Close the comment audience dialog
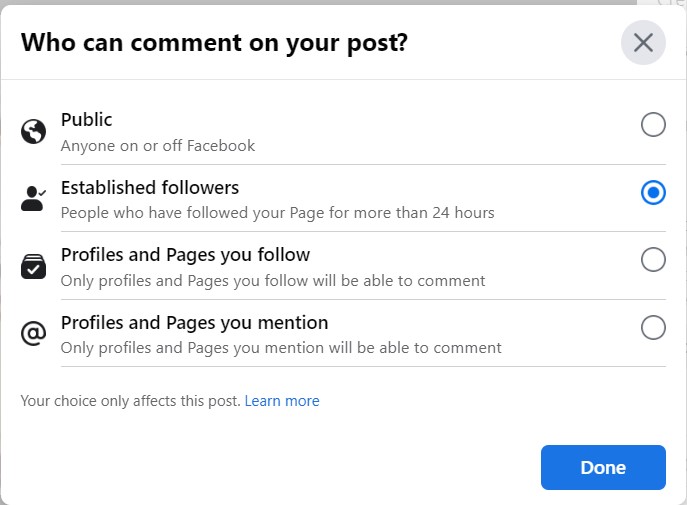Screen dimensions: 687x505 click(x=643, y=42)
